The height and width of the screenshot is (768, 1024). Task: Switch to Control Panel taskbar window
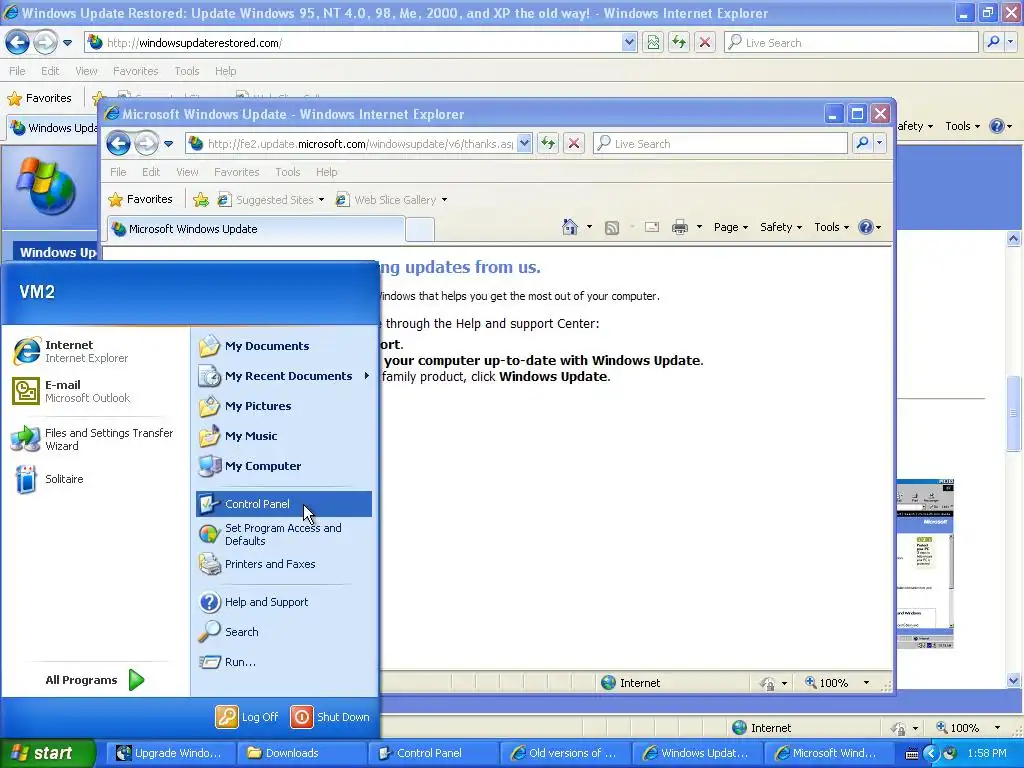(432, 753)
